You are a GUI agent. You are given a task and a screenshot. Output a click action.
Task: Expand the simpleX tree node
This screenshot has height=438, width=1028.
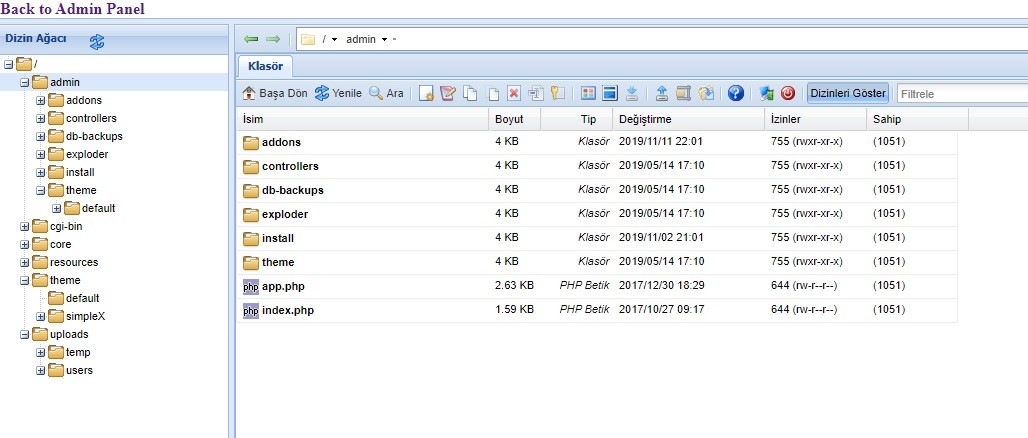coord(41,316)
